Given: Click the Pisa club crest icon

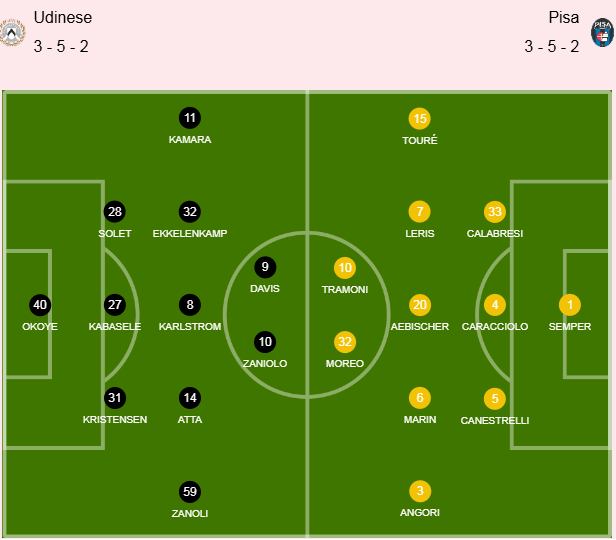Looking at the screenshot, I should (x=602, y=32).
